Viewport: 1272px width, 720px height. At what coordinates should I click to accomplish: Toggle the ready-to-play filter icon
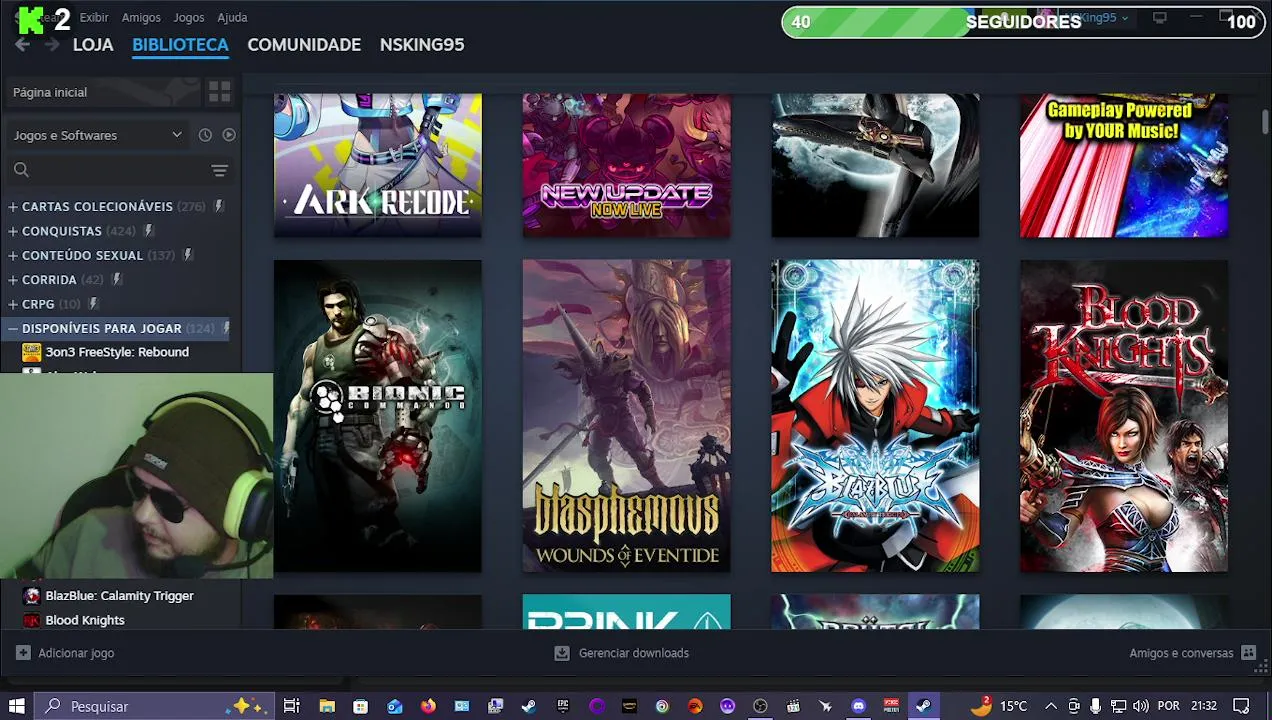click(229, 135)
